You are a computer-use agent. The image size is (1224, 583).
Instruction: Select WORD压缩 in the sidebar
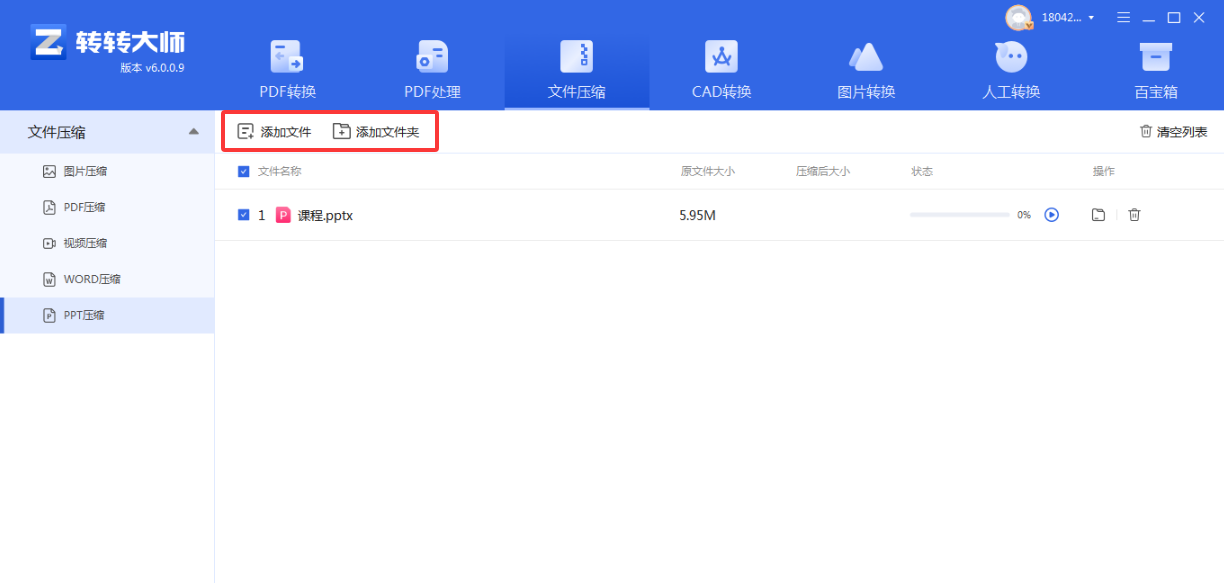tap(107, 279)
